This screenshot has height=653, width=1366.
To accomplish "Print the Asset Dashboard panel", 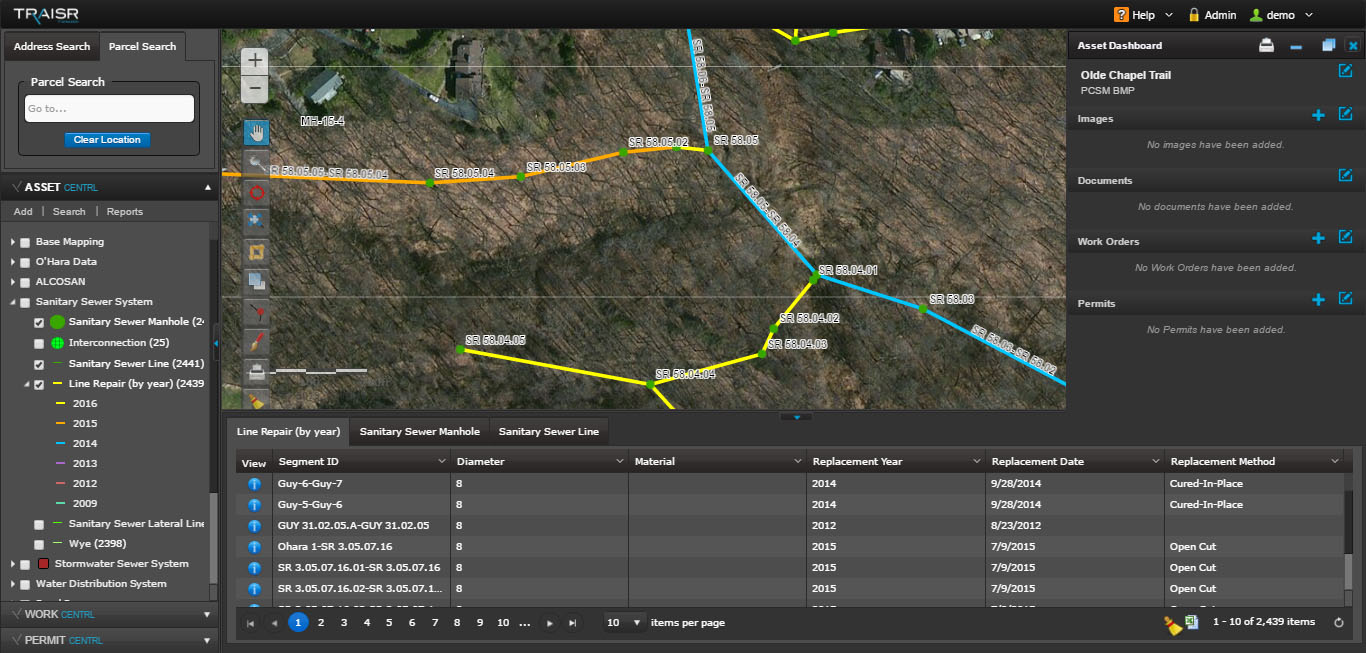I will [x=1266, y=46].
